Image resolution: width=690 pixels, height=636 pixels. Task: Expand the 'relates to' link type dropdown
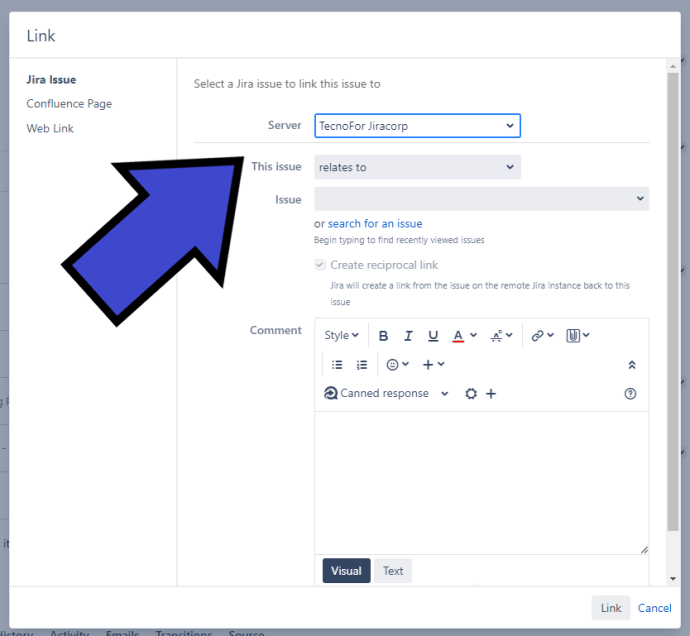pyautogui.click(x=417, y=167)
